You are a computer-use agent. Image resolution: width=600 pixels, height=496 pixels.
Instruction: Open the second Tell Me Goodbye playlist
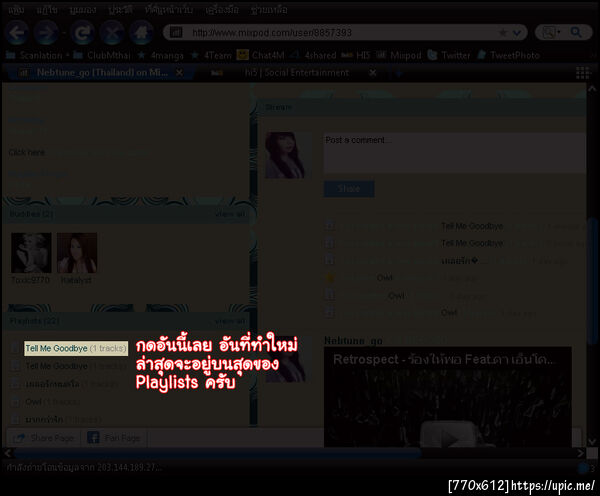tap(57, 366)
